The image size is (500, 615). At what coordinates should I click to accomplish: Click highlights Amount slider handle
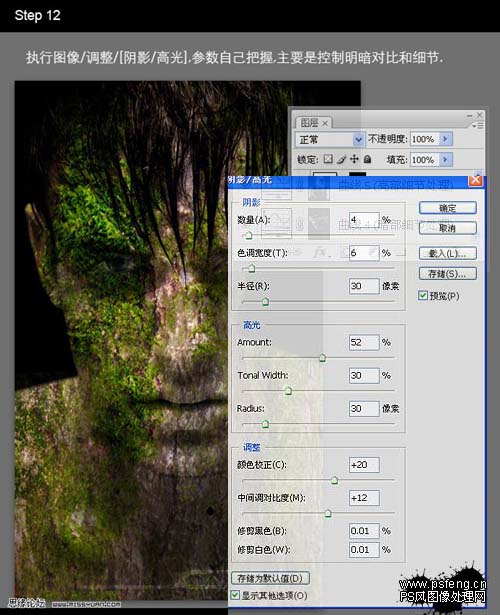(322, 358)
